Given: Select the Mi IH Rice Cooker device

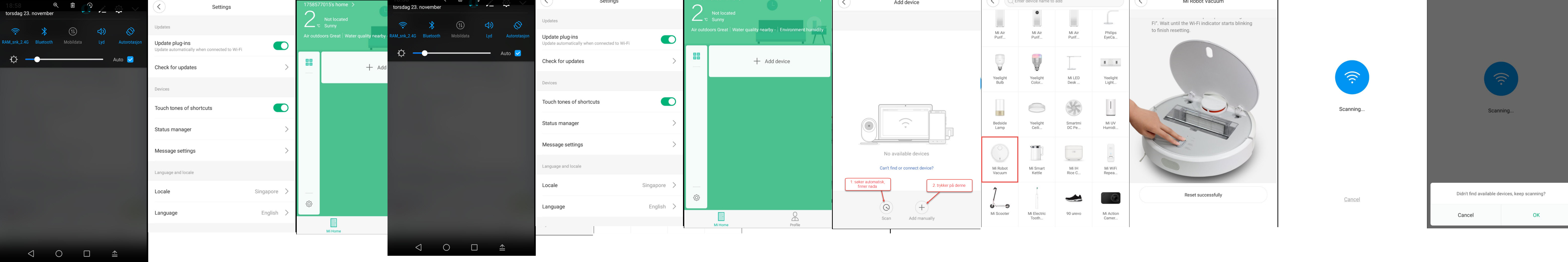Looking at the screenshot, I should [x=1074, y=159].
